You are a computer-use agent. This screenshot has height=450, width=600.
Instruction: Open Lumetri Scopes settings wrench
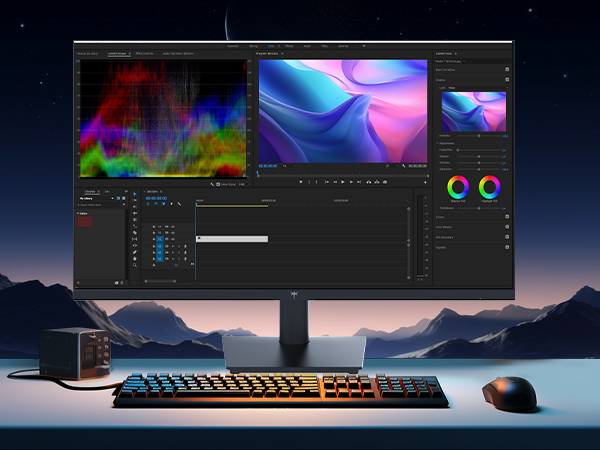point(212,184)
